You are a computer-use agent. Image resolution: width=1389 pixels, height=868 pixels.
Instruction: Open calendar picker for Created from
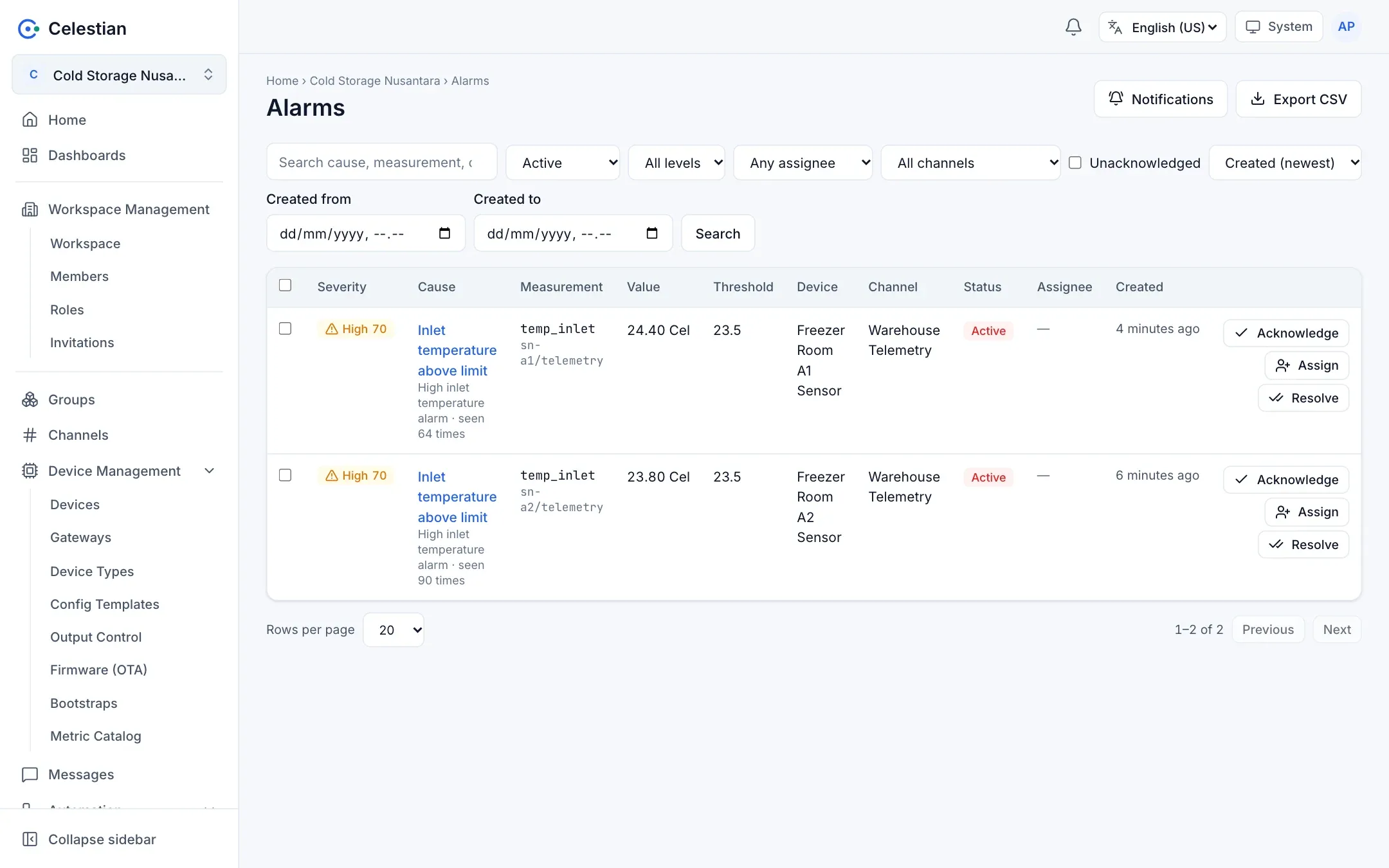[444, 233]
